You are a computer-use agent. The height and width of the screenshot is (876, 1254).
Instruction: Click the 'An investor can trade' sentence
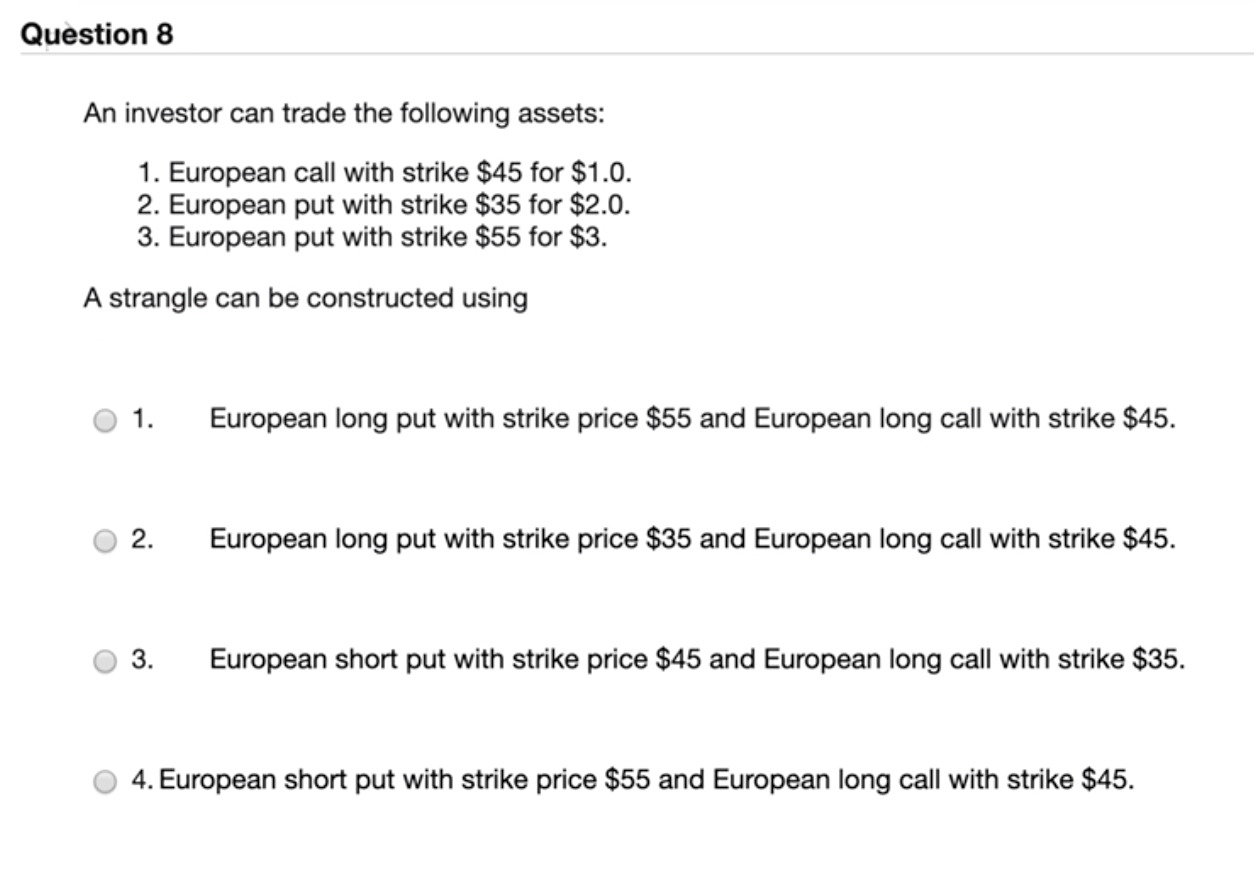pos(344,113)
